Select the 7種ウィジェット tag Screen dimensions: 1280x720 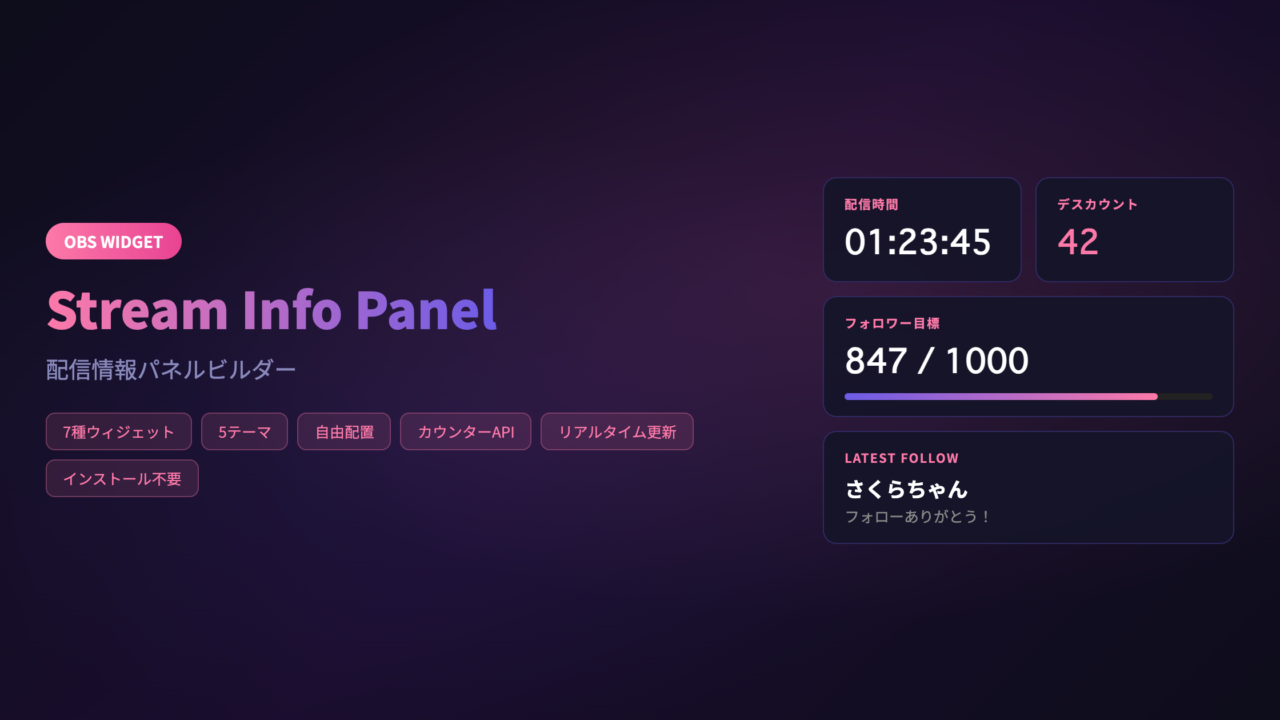119,432
